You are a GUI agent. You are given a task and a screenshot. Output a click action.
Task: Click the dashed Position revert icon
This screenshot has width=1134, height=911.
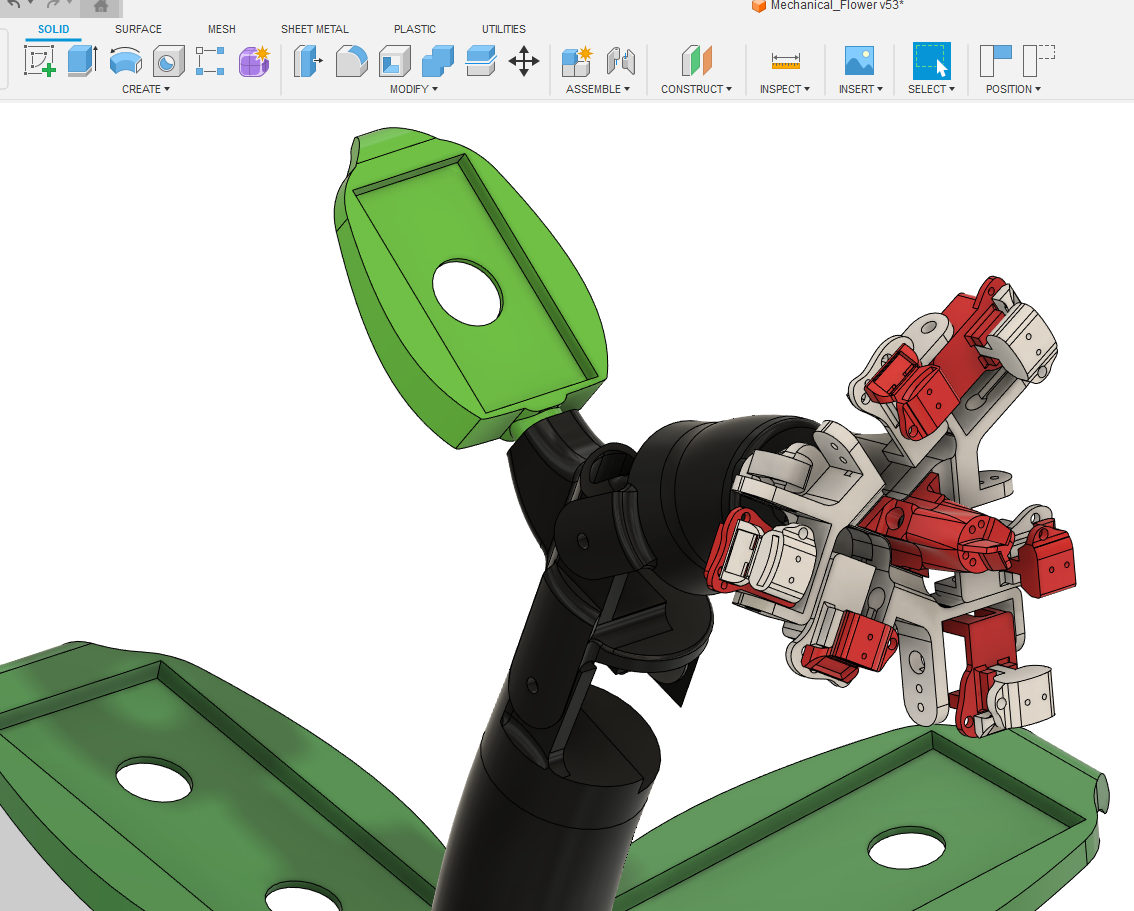pos(1039,61)
